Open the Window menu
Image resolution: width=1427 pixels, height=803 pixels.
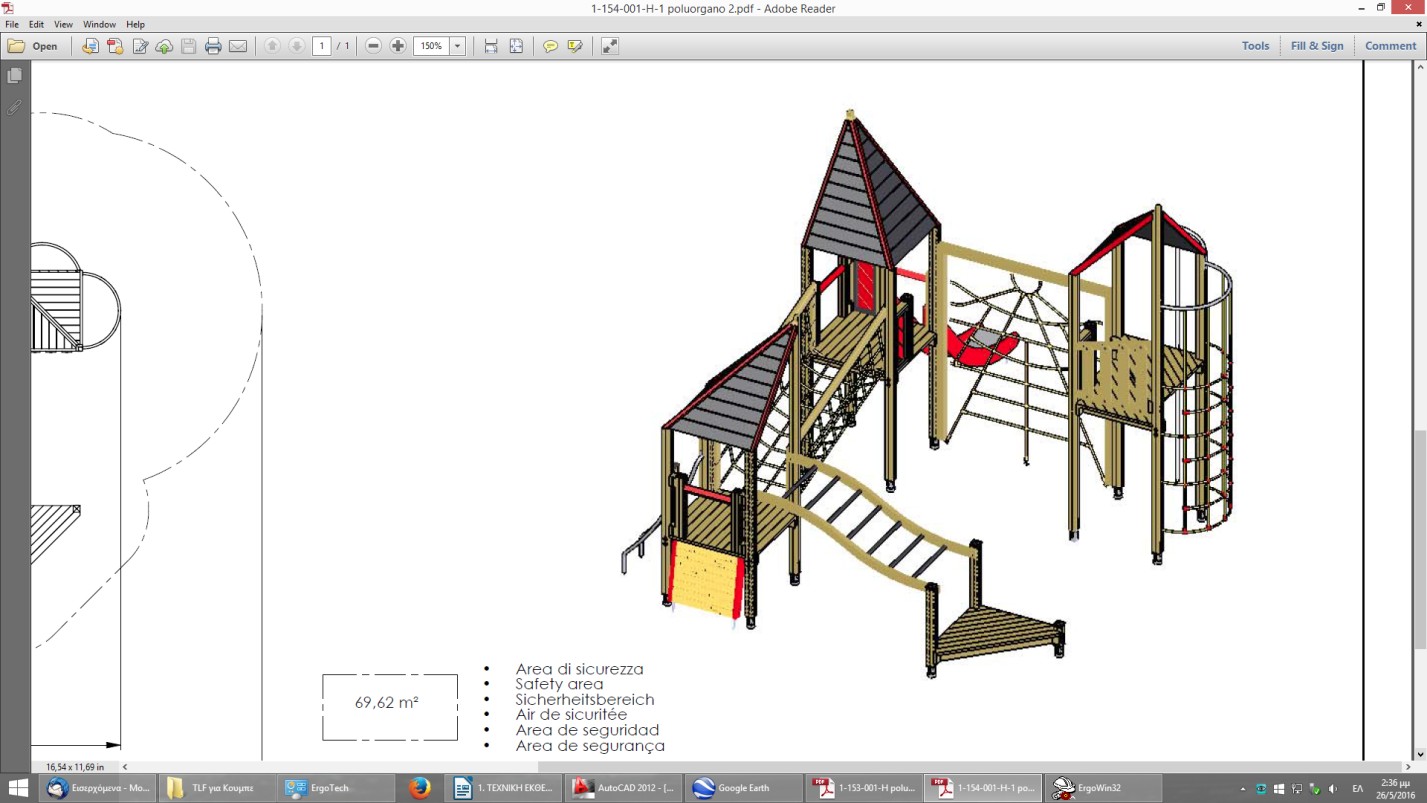(x=99, y=24)
